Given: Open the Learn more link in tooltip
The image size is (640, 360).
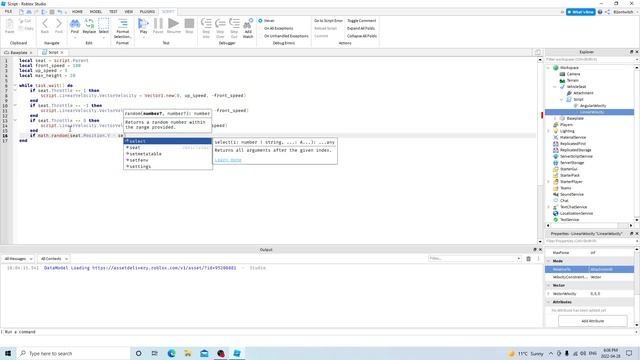Looking at the screenshot, I should click(x=228, y=160).
